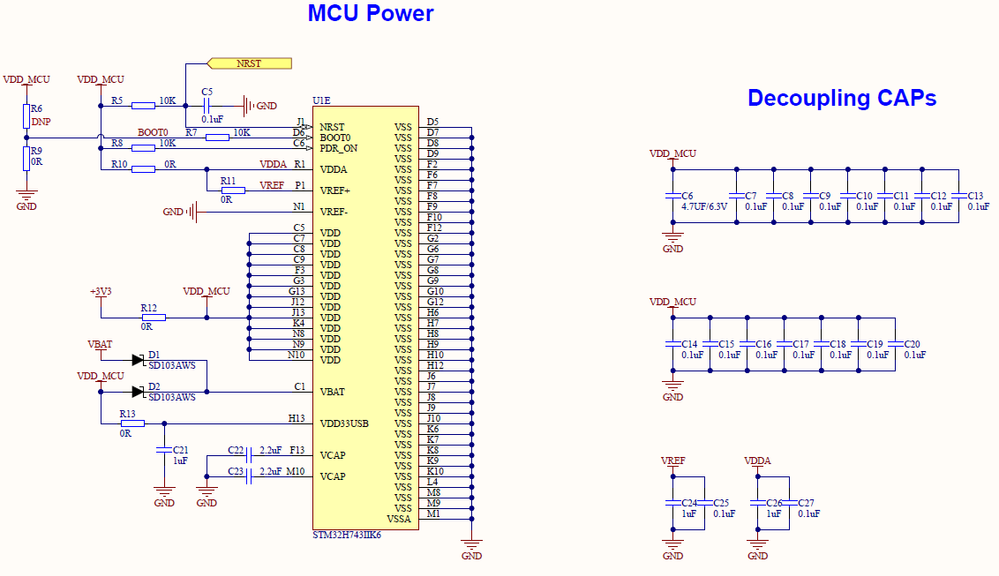Select pin number H13 label
The width and height of the screenshot is (999, 576).
(x=296, y=418)
